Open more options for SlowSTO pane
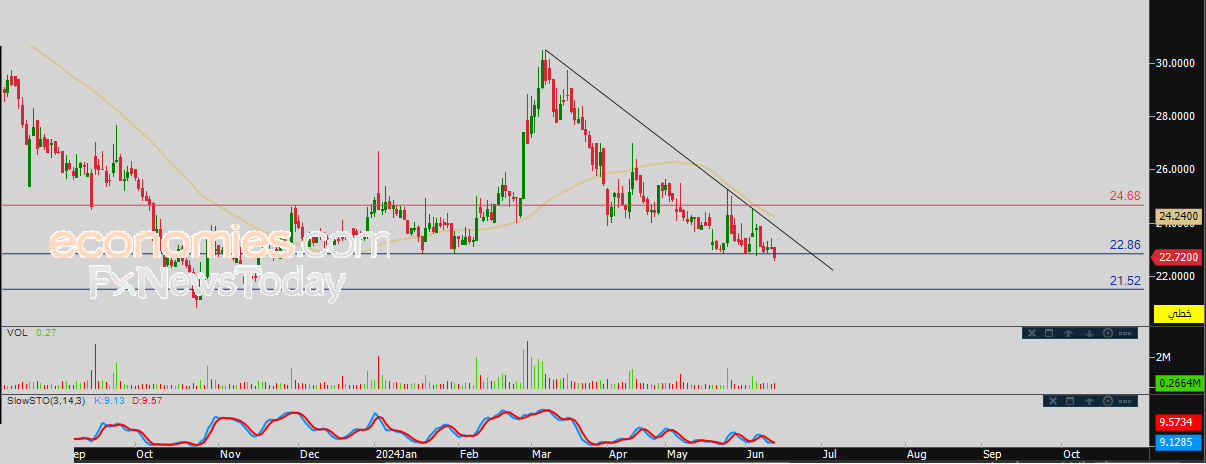Screen dimensions: 1206x464 (x=1125, y=401)
